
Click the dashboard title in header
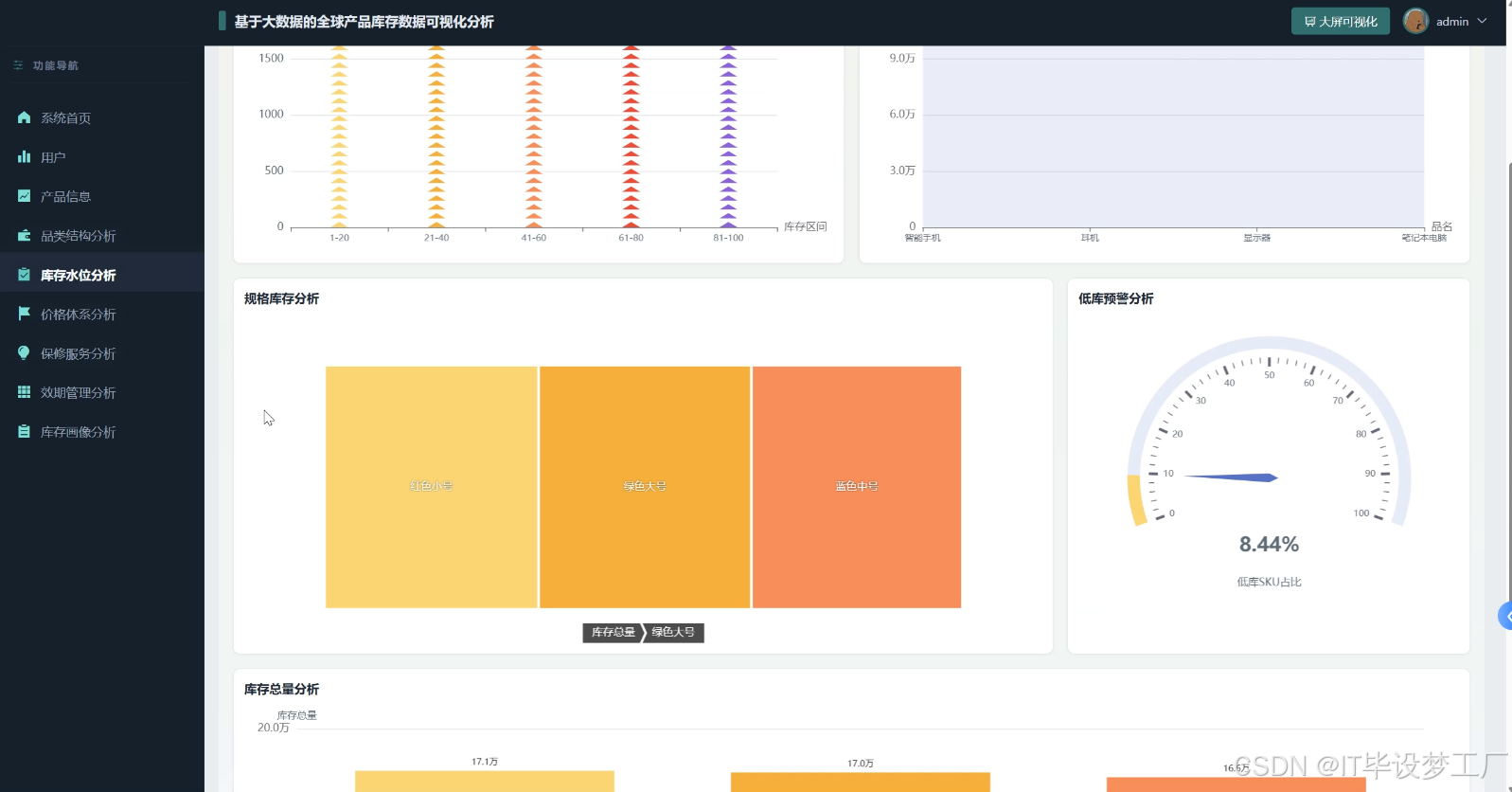[x=365, y=21]
